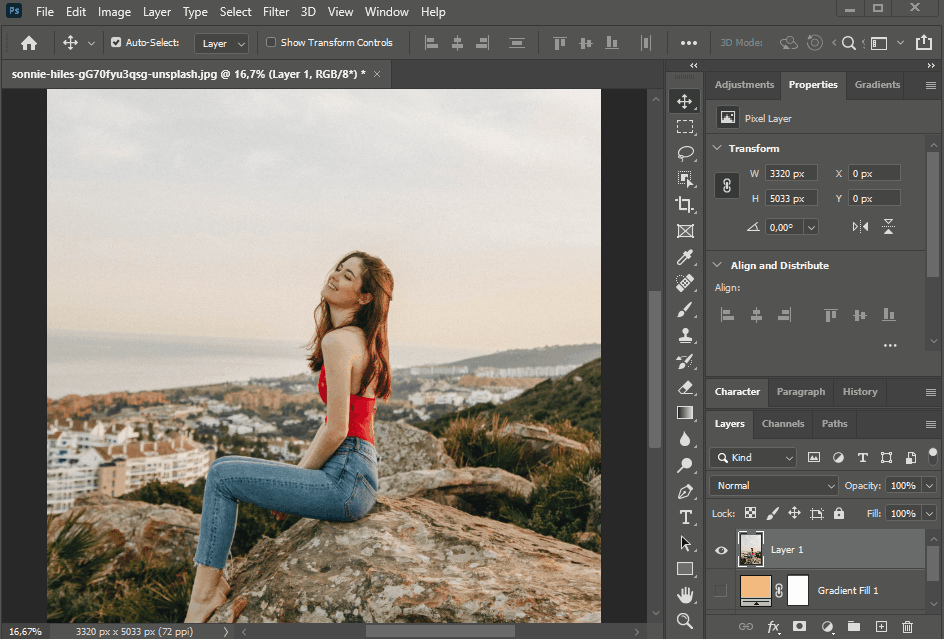Image resolution: width=944 pixels, height=639 pixels.
Task: Select the Crop tool
Action: pos(685,205)
